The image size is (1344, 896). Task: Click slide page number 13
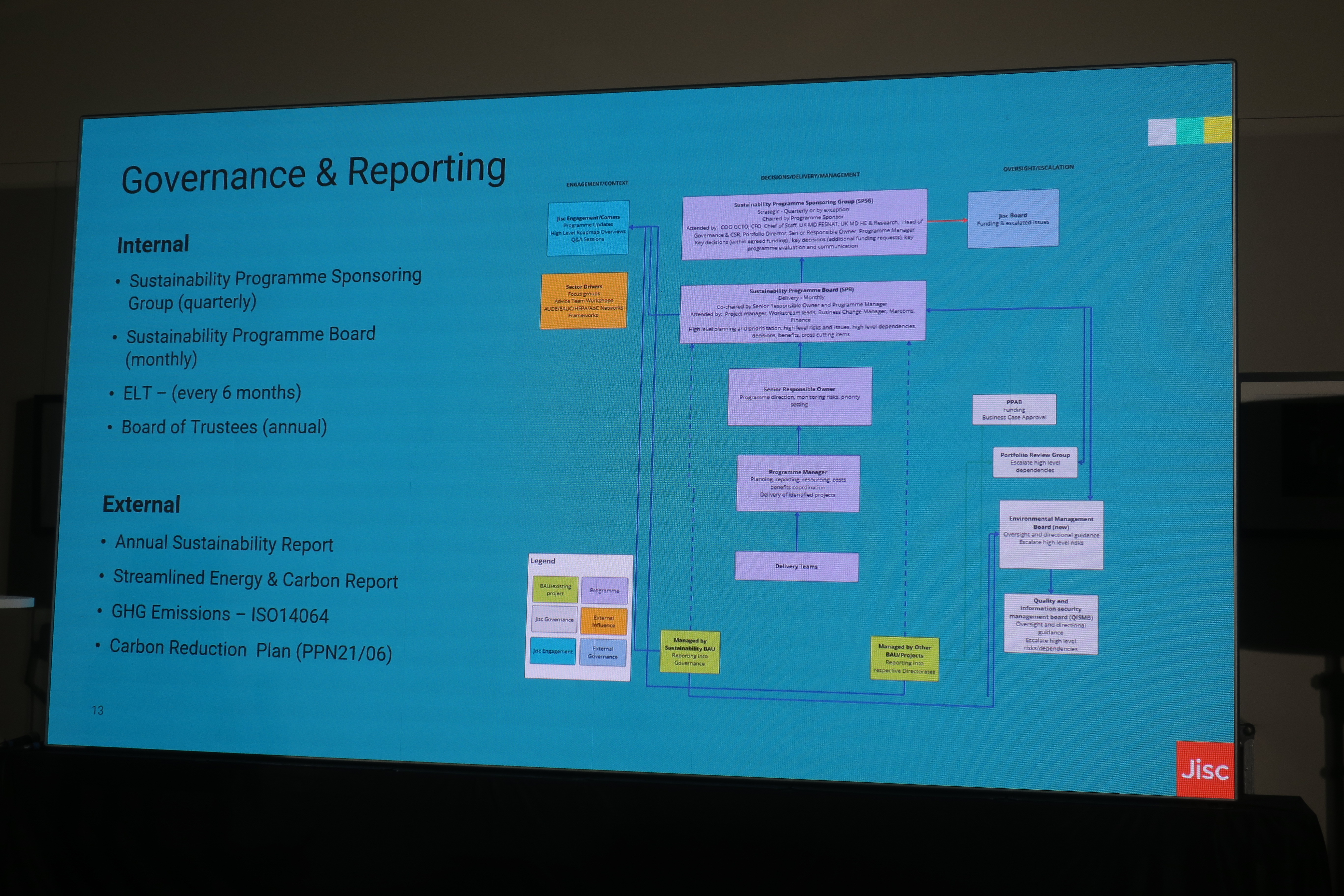98,710
